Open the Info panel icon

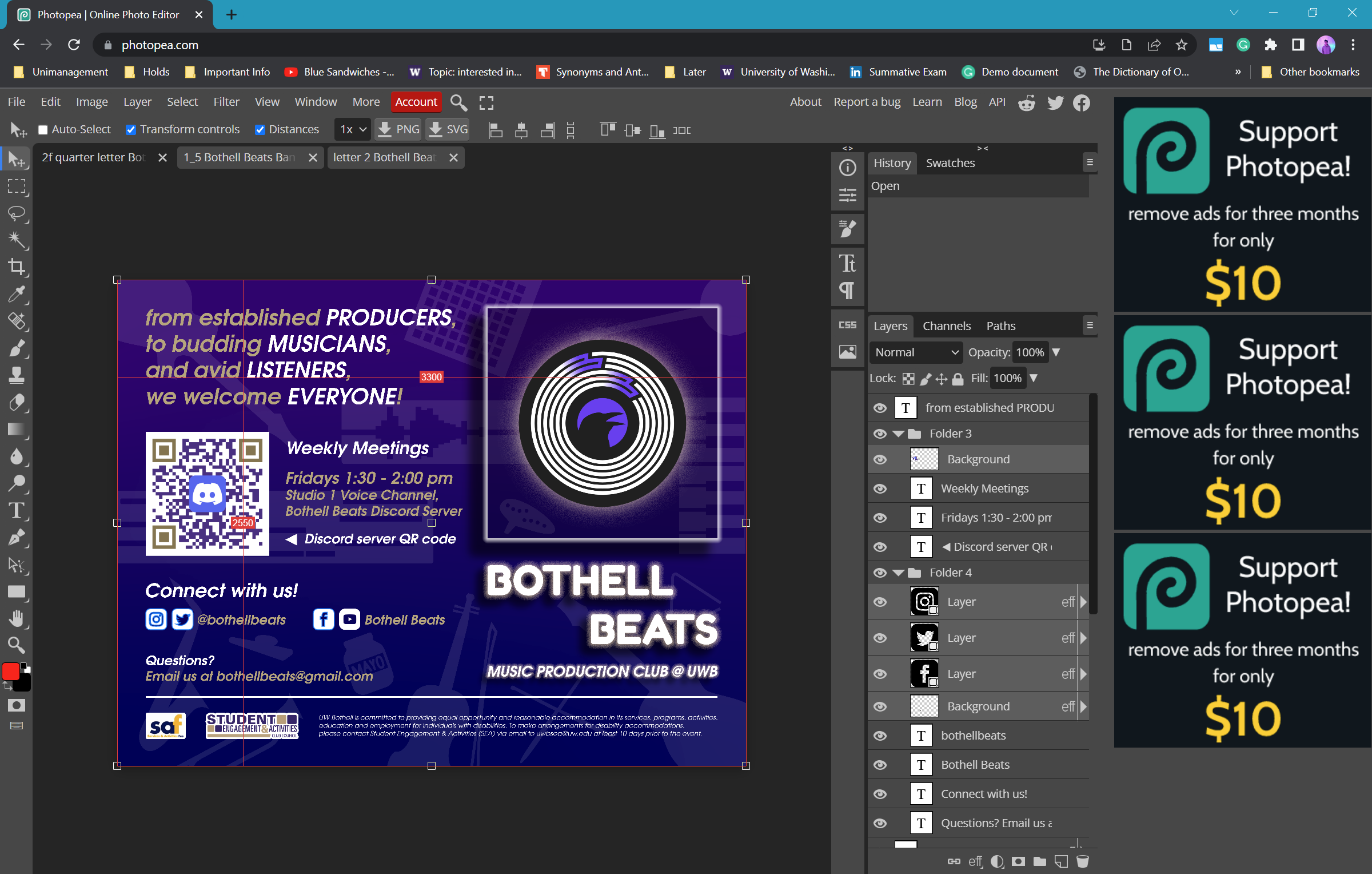tap(847, 168)
